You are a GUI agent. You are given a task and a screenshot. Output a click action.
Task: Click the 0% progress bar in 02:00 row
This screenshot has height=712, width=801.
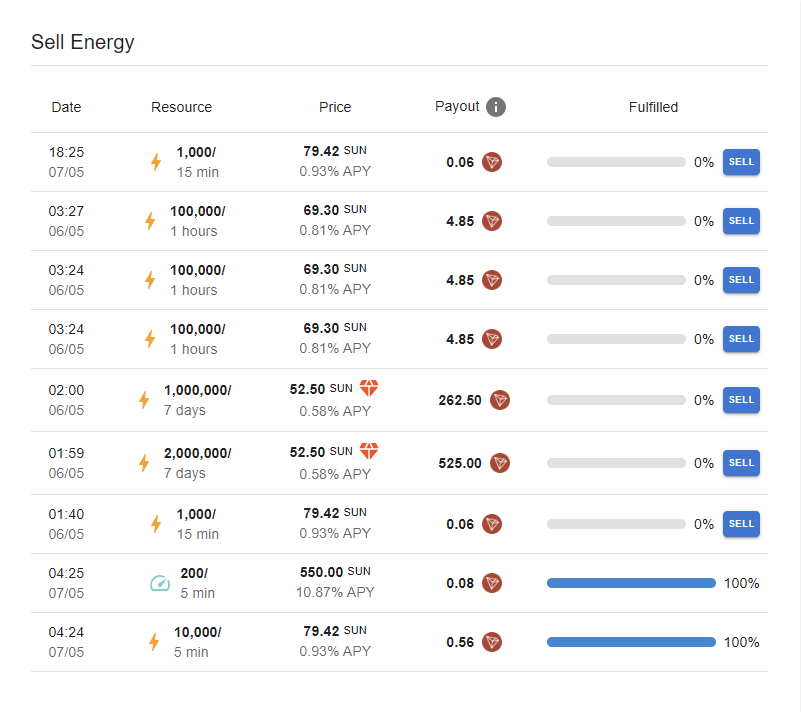coord(616,400)
